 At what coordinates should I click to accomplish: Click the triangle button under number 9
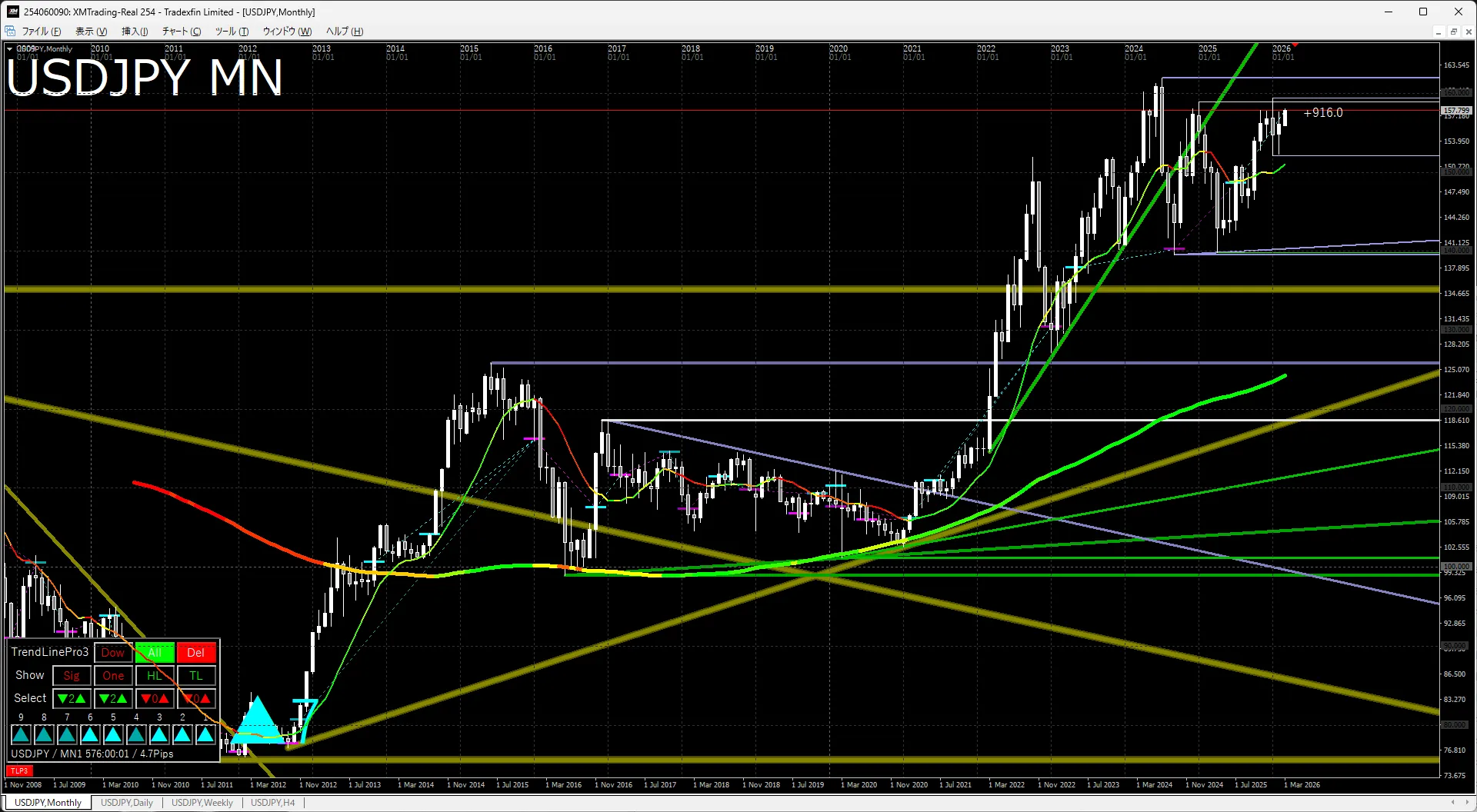22,735
